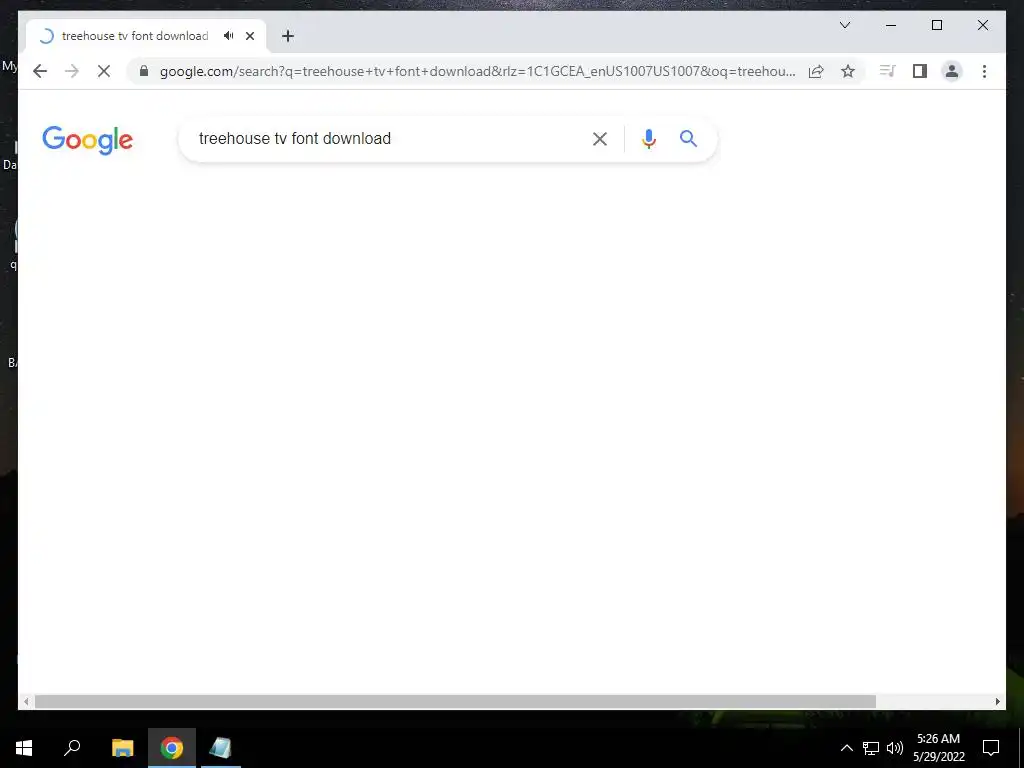Open a new tab with plus button
1024x768 pixels.
288,36
